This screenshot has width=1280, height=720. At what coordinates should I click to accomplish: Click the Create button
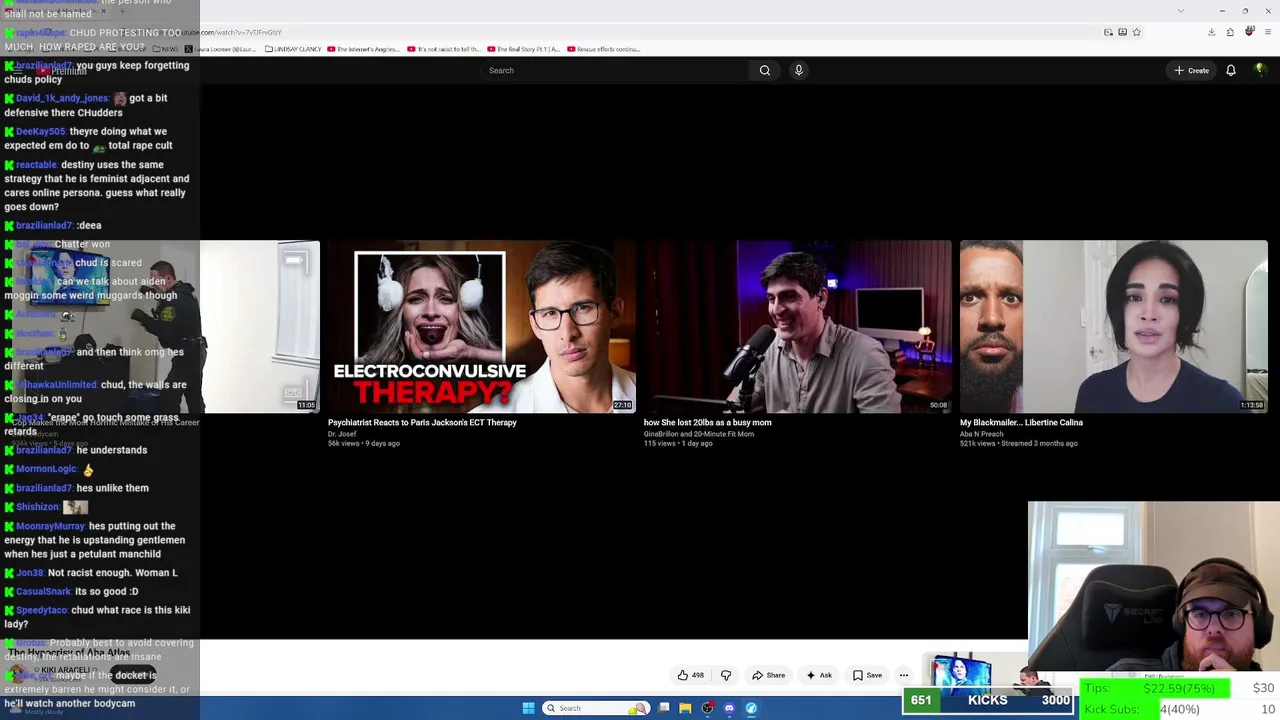click(1192, 70)
